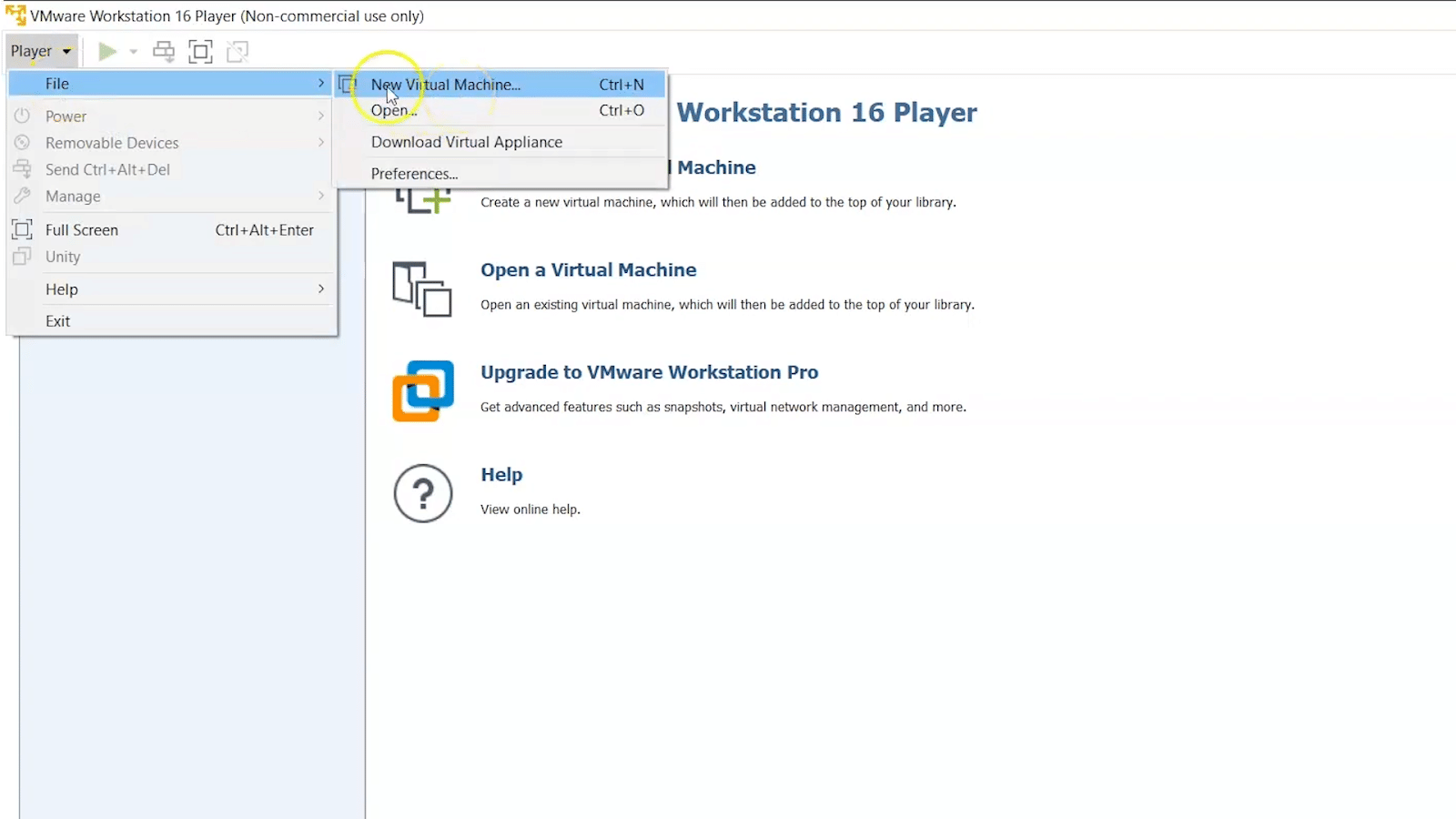Click the green Power On play icon
This screenshot has width=1456, height=819.
pyautogui.click(x=107, y=51)
